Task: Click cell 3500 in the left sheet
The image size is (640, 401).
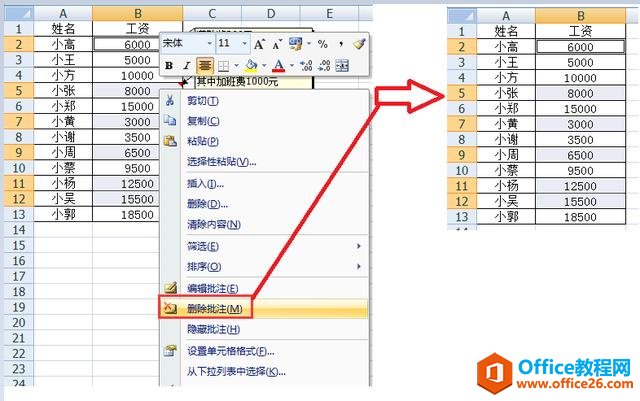Action: (x=126, y=137)
